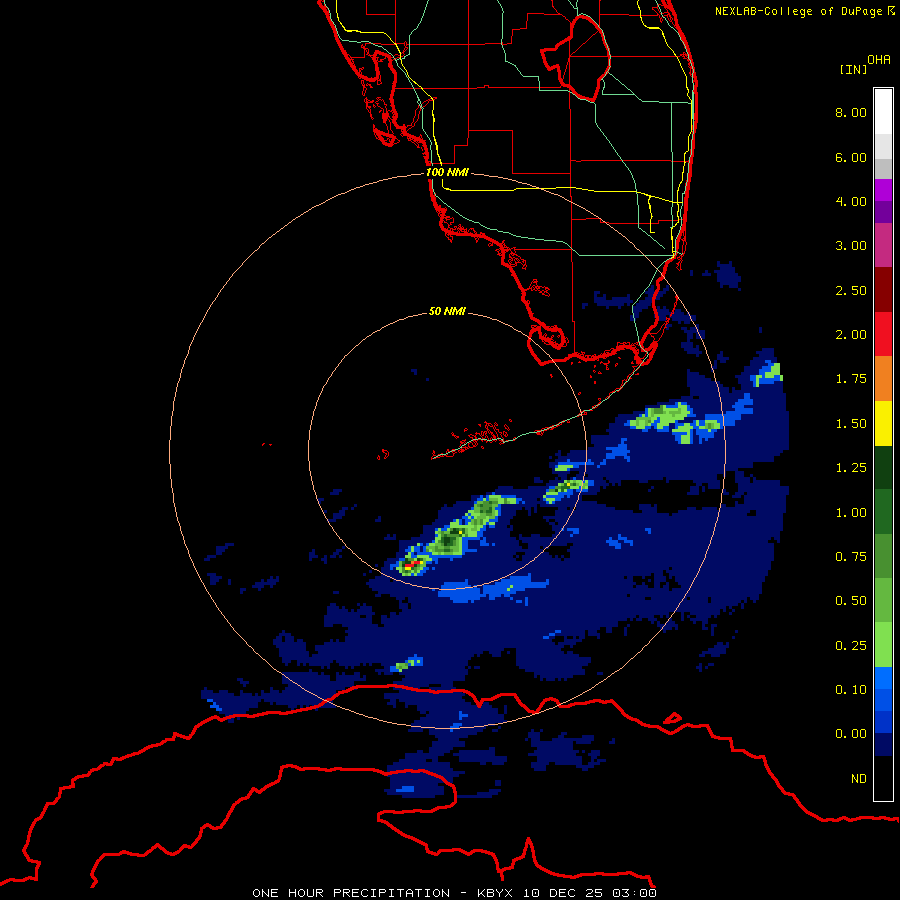Click the ONE HOUR PRECIPITATION KBYX caption
The image size is (900, 900).
[x=454, y=893]
